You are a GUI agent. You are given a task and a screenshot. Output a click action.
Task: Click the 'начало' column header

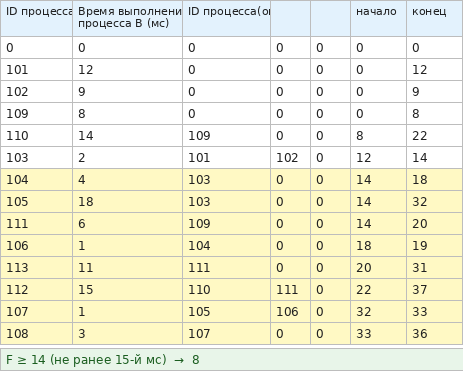point(379,18)
